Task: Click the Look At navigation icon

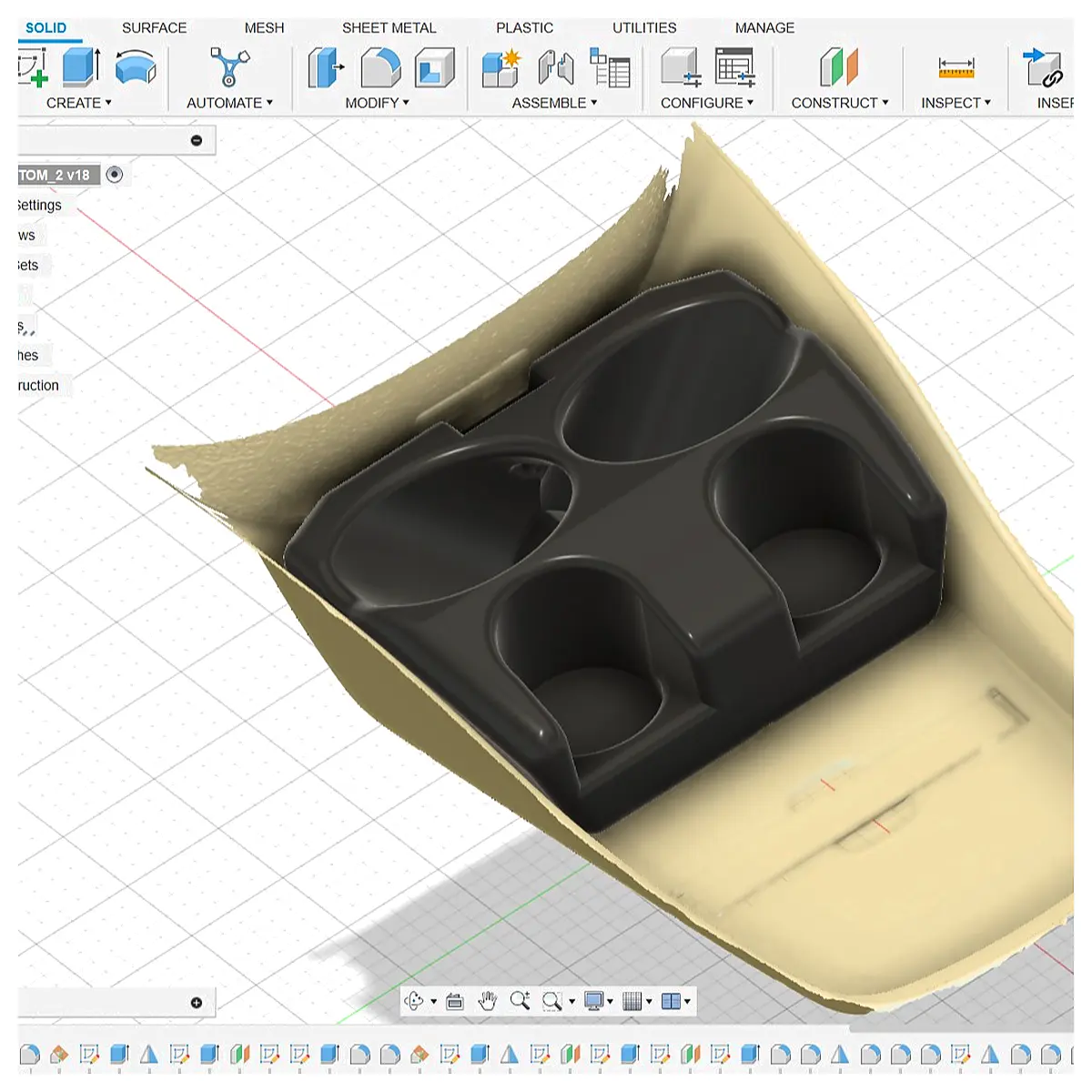Action: tap(455, 1001)
